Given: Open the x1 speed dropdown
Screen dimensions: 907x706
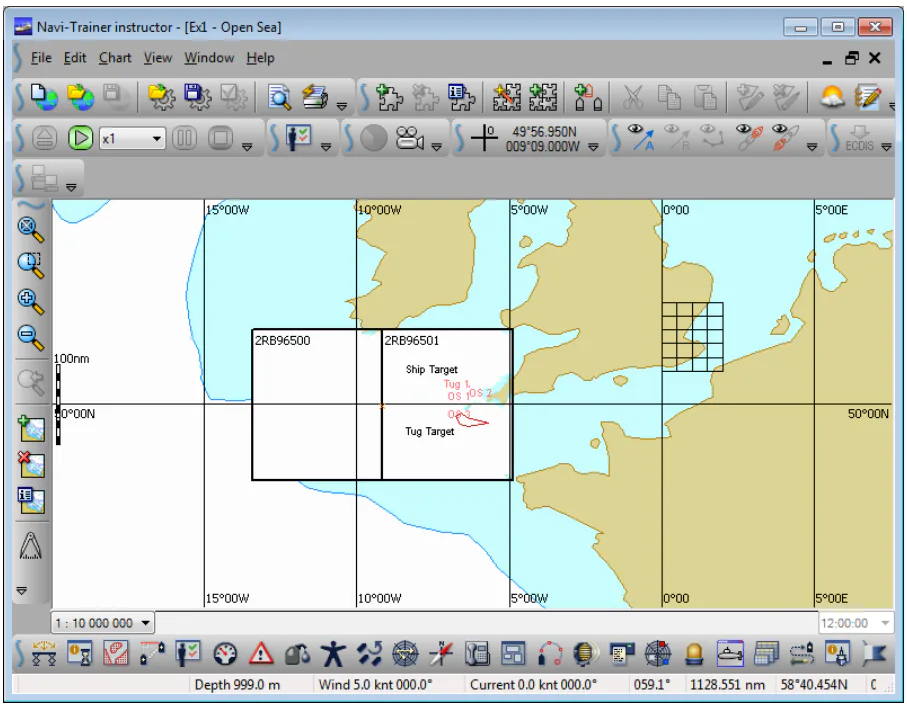Looking at the screenshot, I should (x=132, y=139).
